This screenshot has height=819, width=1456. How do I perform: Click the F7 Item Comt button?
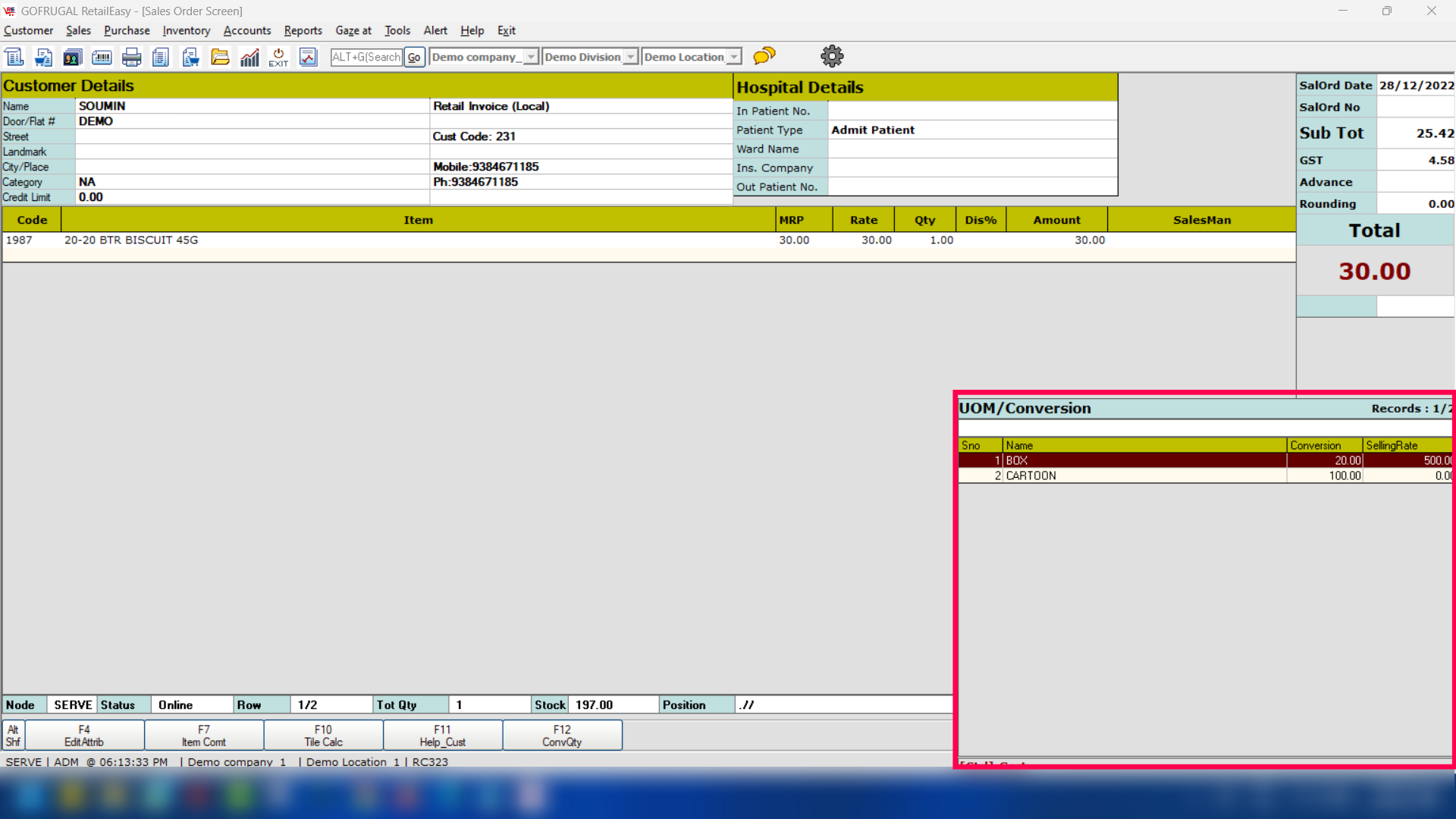203,736
